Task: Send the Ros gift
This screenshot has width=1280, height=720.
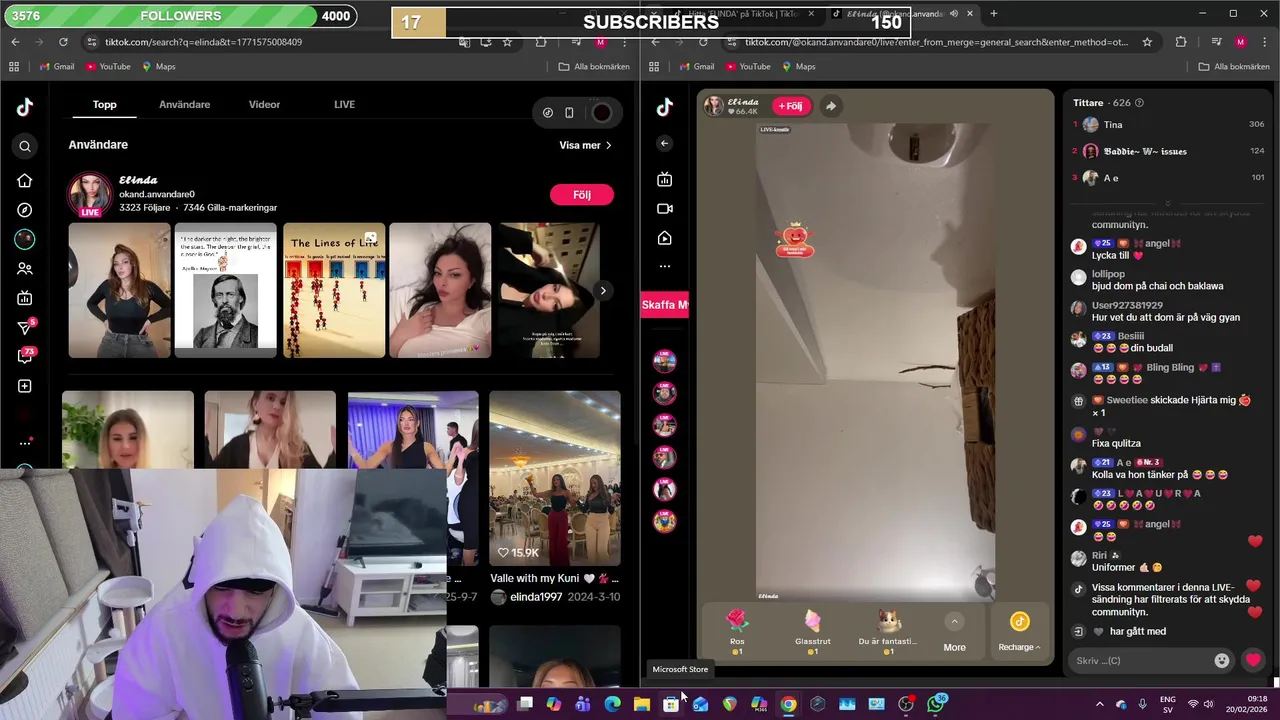Action: [737, 631]
